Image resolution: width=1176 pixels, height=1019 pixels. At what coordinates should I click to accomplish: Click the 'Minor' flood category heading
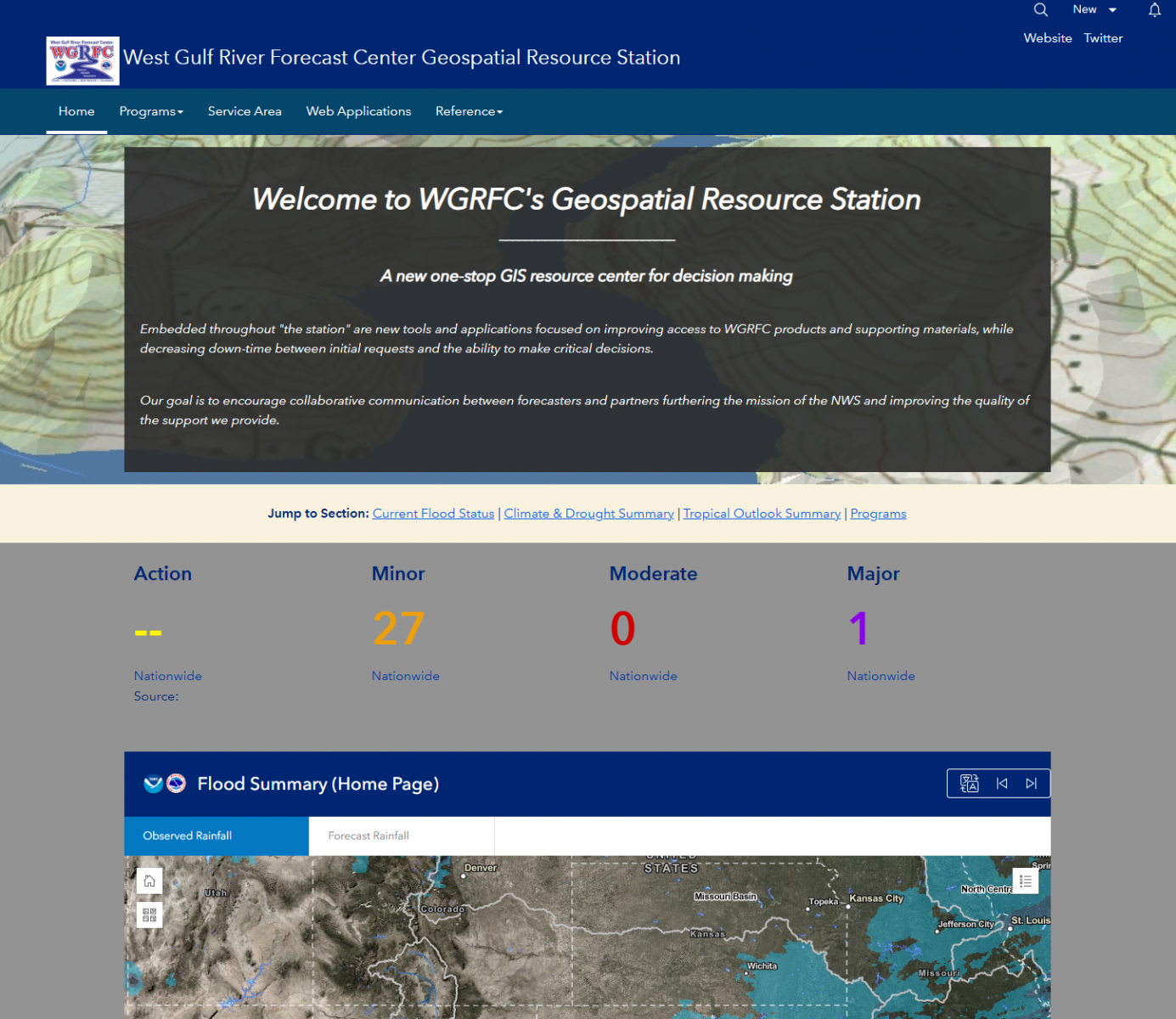(x=398, y=574)
